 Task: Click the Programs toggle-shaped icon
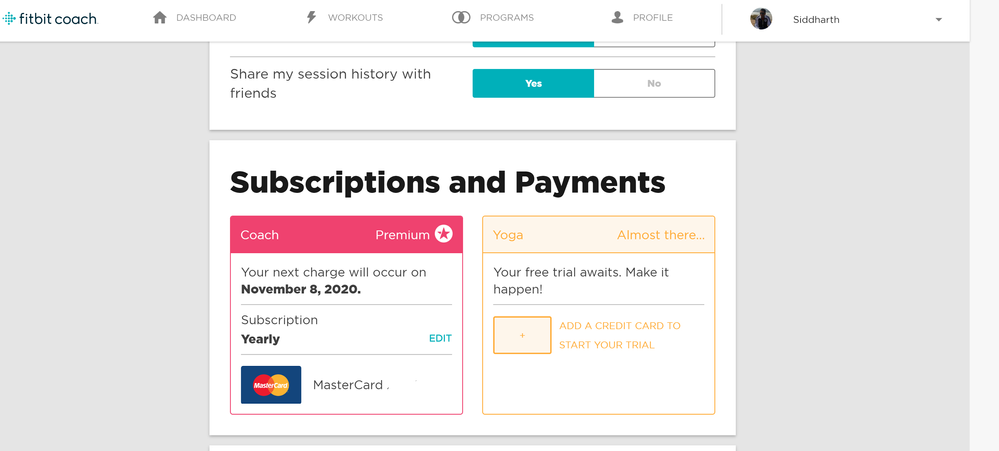point(461,17)
